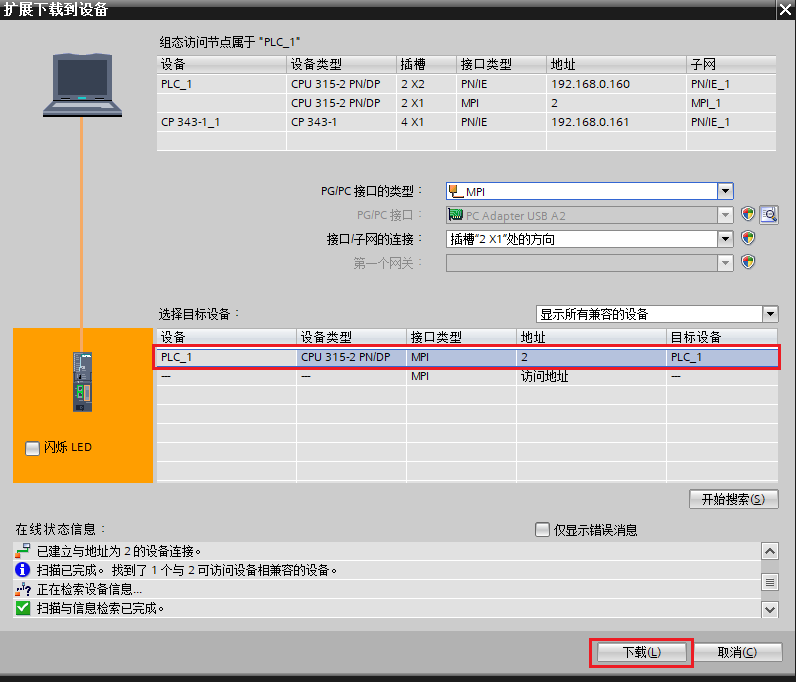Click 开始搜索(S) button
This screenshot has height=682, width=797.
[733, 499]
